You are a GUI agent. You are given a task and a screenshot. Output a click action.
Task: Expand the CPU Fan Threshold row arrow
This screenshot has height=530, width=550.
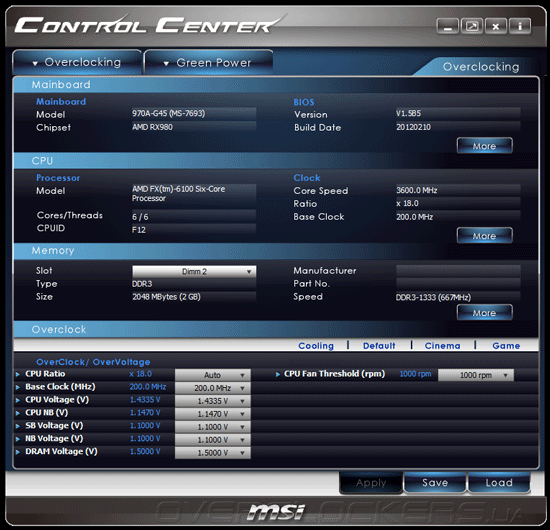click(278, 375)
